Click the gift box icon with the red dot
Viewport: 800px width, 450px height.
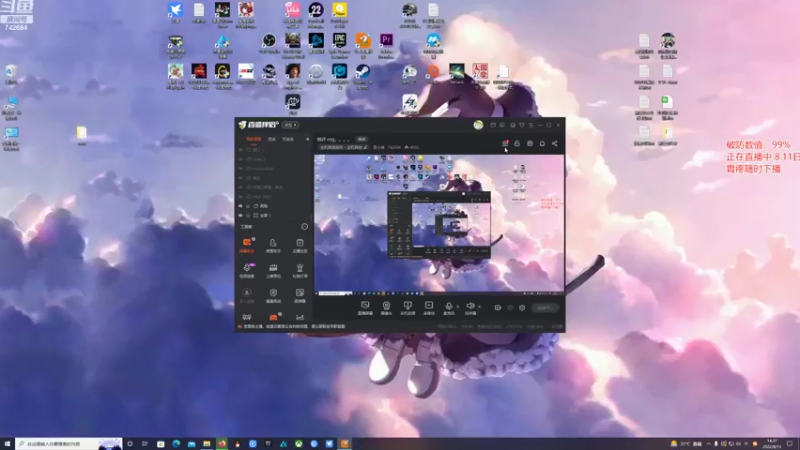click(505, 143)
